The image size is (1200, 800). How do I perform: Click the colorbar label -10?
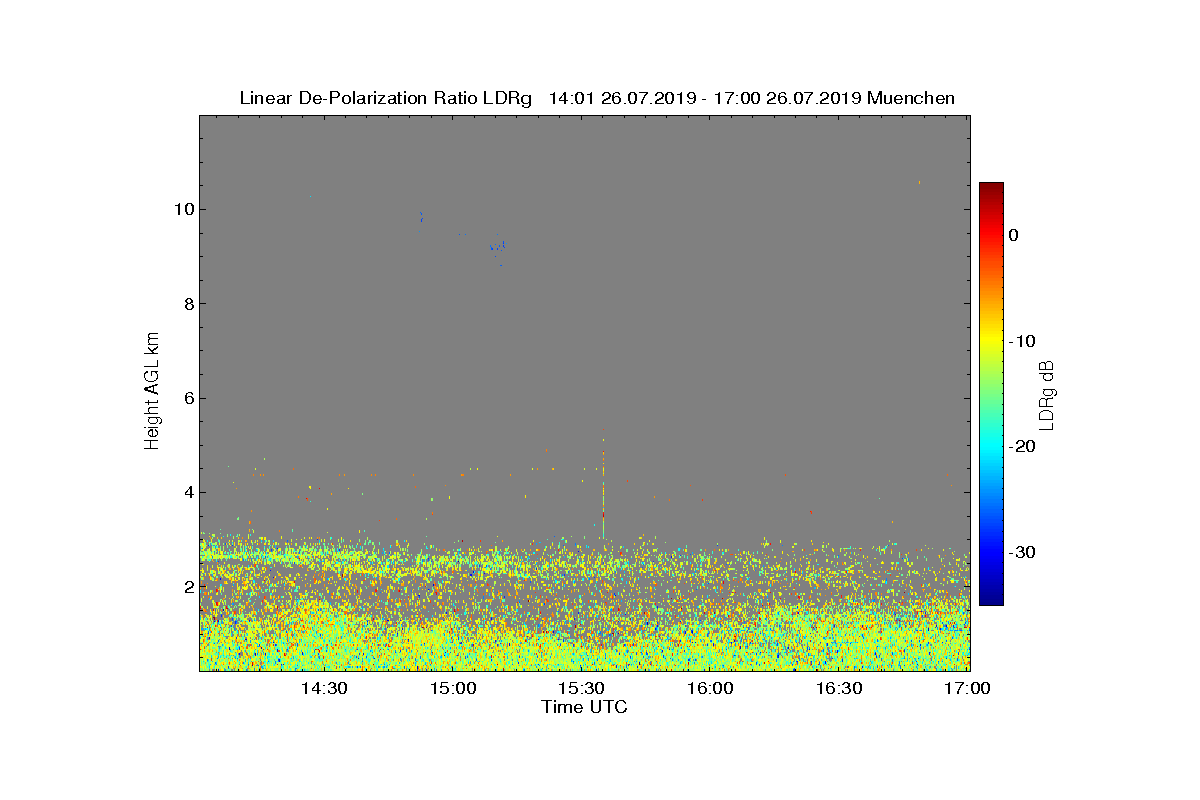point(1022,341)
